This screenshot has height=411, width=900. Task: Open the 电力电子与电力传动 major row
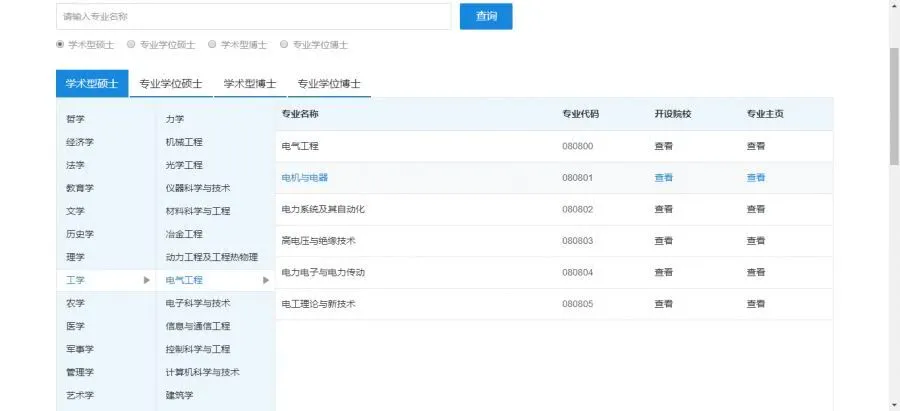[323, 272]
